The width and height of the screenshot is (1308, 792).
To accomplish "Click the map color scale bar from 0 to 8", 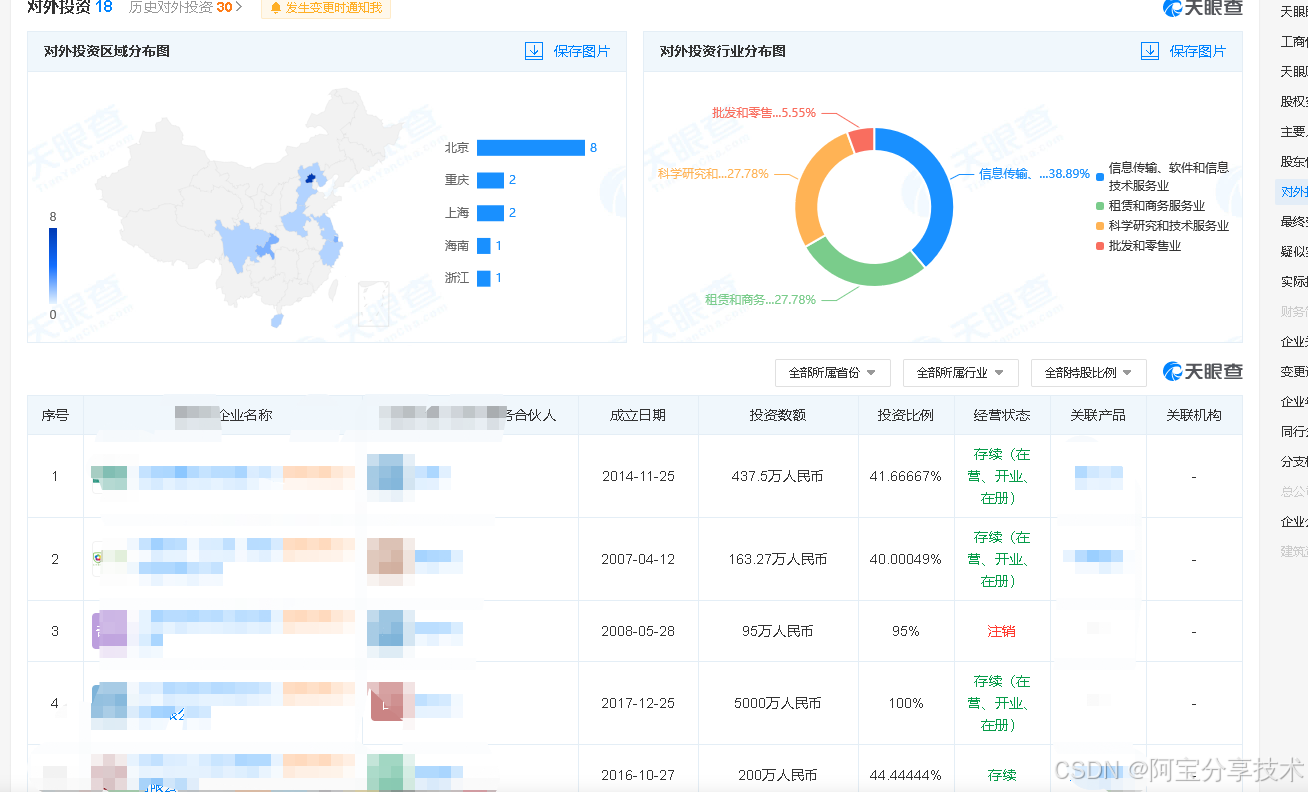I will (53, 266).
